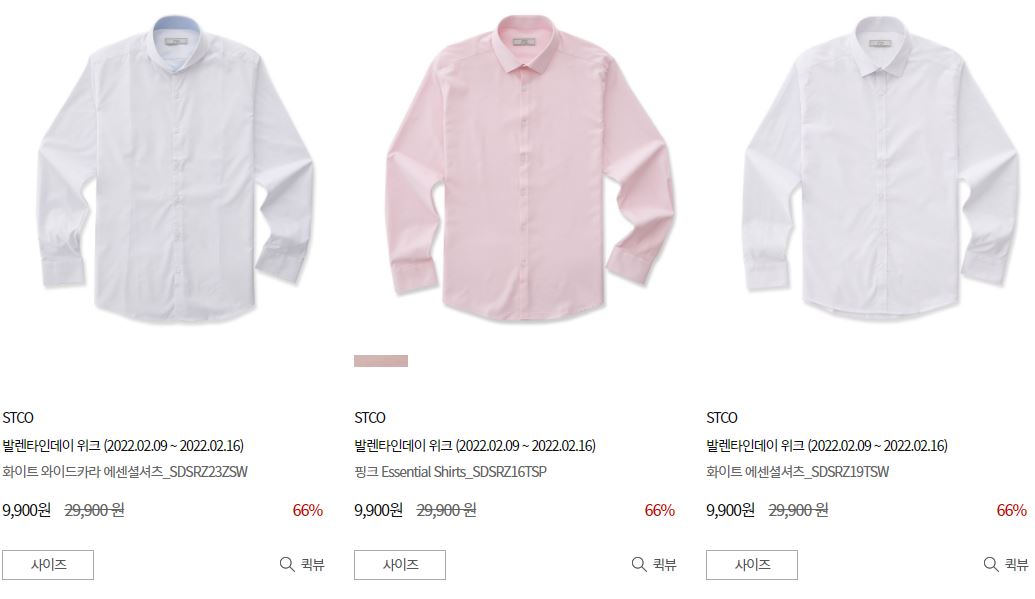Click the magnifier icon for pink Essential Shirts
1035x599 pixels.
638,564
